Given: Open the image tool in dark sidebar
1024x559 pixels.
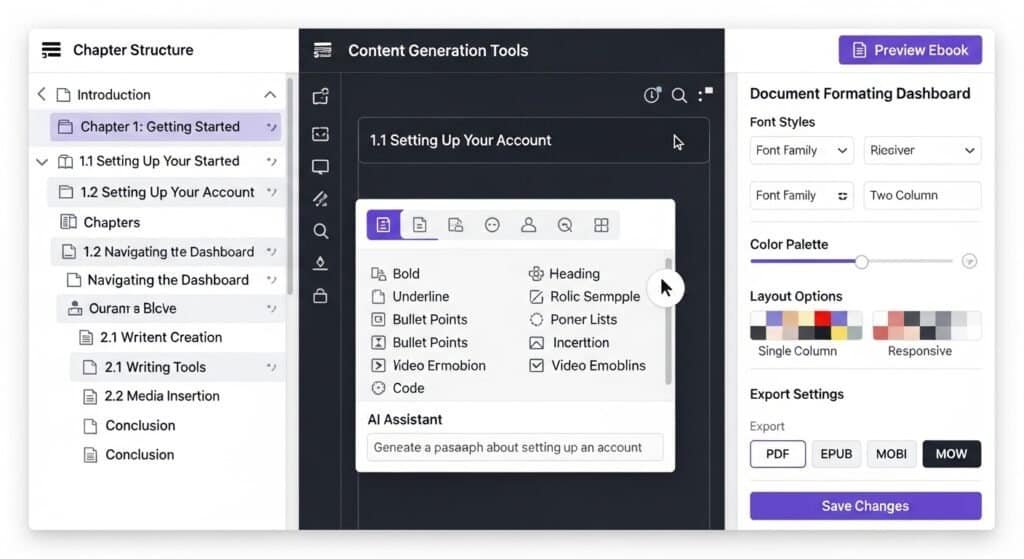Looking at the screenshot, I should coord(320,134).
